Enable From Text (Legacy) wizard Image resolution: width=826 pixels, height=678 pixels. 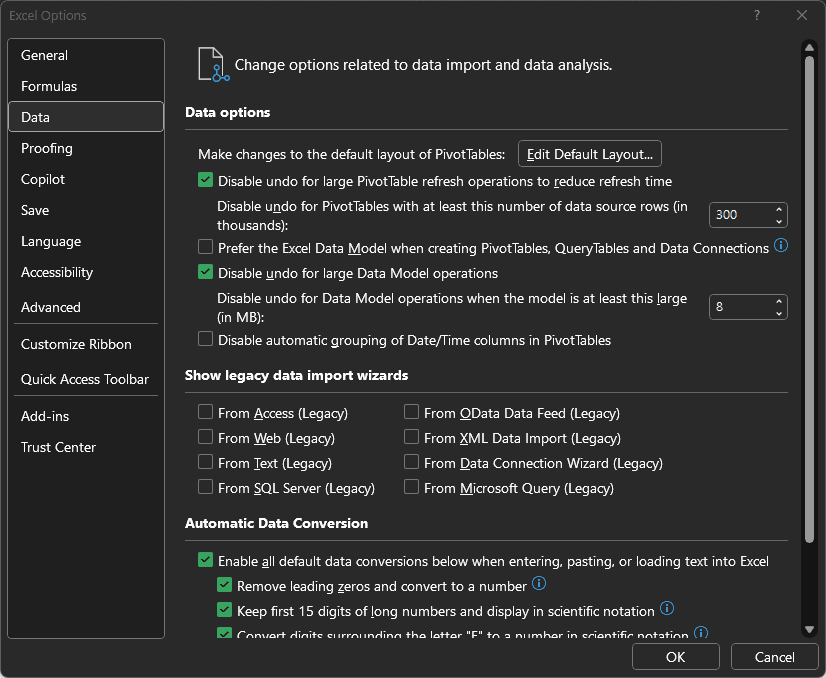click(205, 462)
